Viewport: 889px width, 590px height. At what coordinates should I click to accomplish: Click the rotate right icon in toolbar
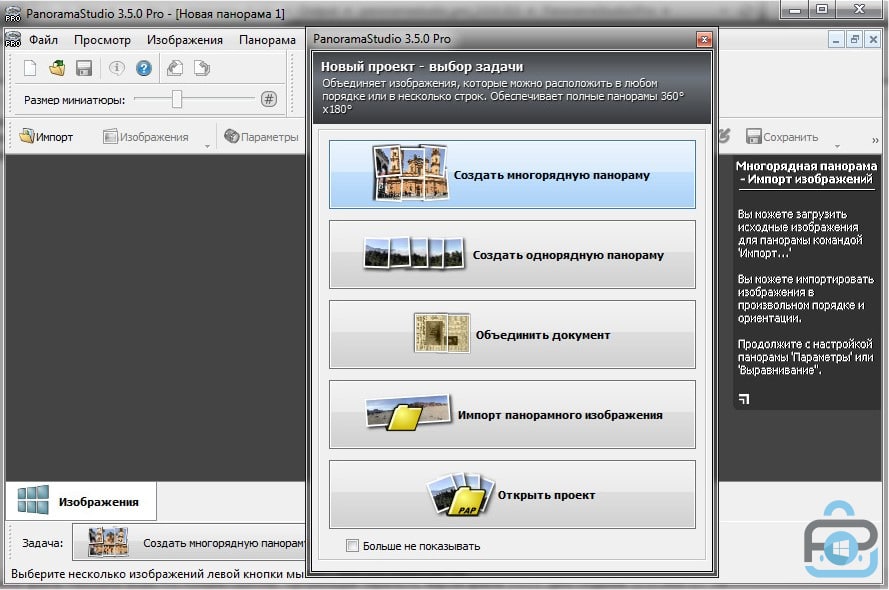tap(202, 69)
